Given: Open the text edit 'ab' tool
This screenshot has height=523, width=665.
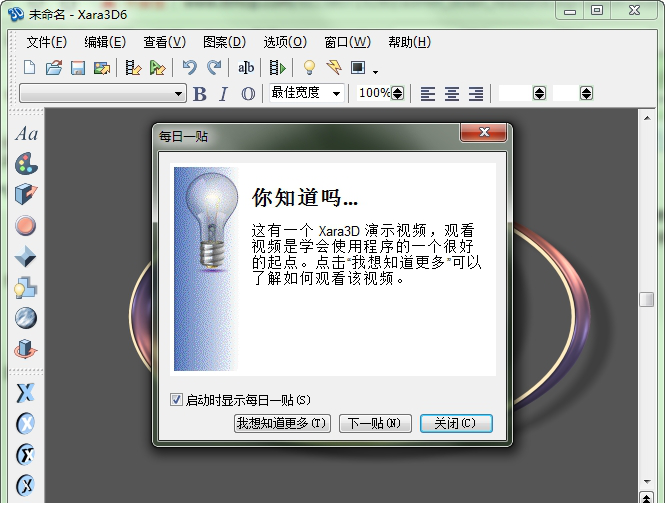Looking at the screenshot, I should (x=246, y=67).
